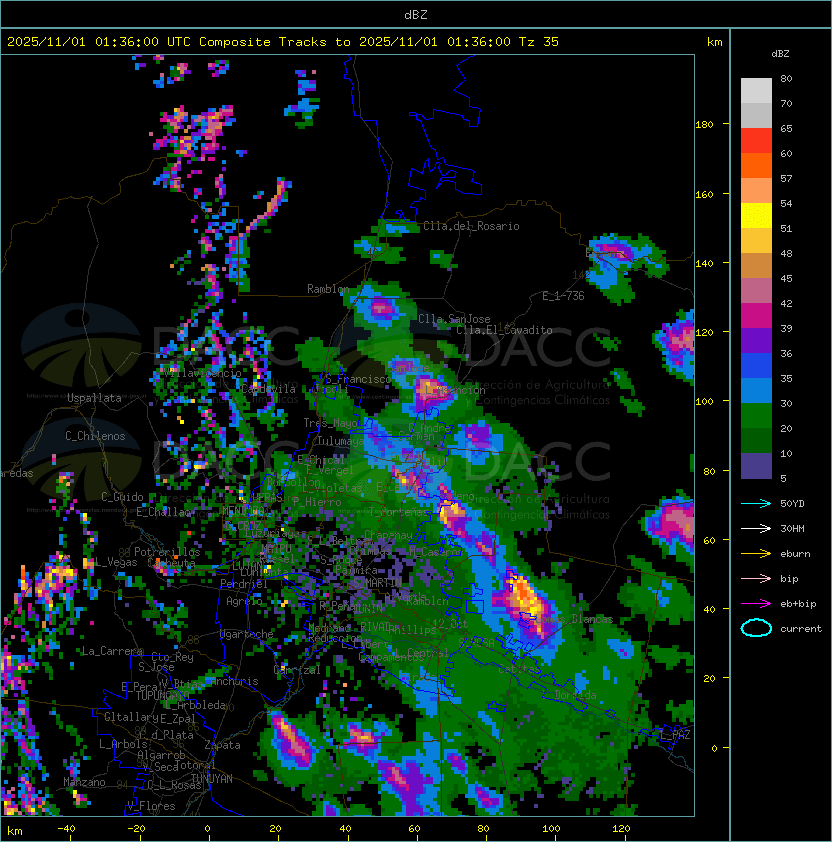Pick the purple 36–39 dBZ swatch
Screen dimensions: 832x842
756,340
